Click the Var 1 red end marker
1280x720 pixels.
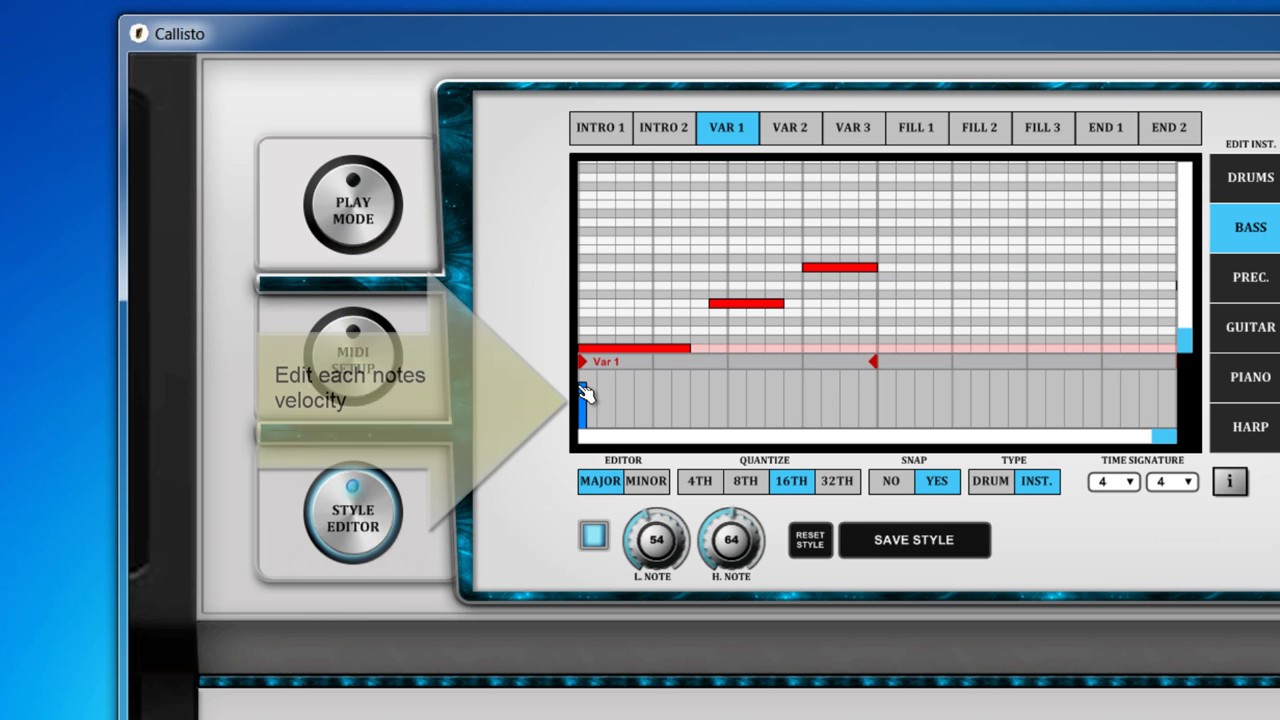873,361
